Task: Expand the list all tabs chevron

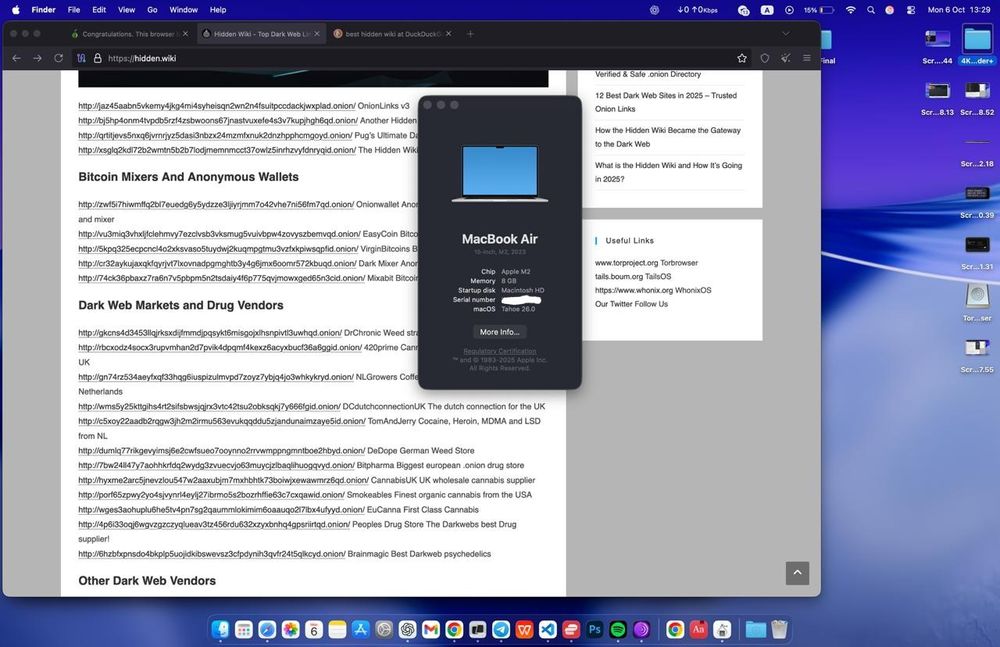Action: click(x=786, y=34)
